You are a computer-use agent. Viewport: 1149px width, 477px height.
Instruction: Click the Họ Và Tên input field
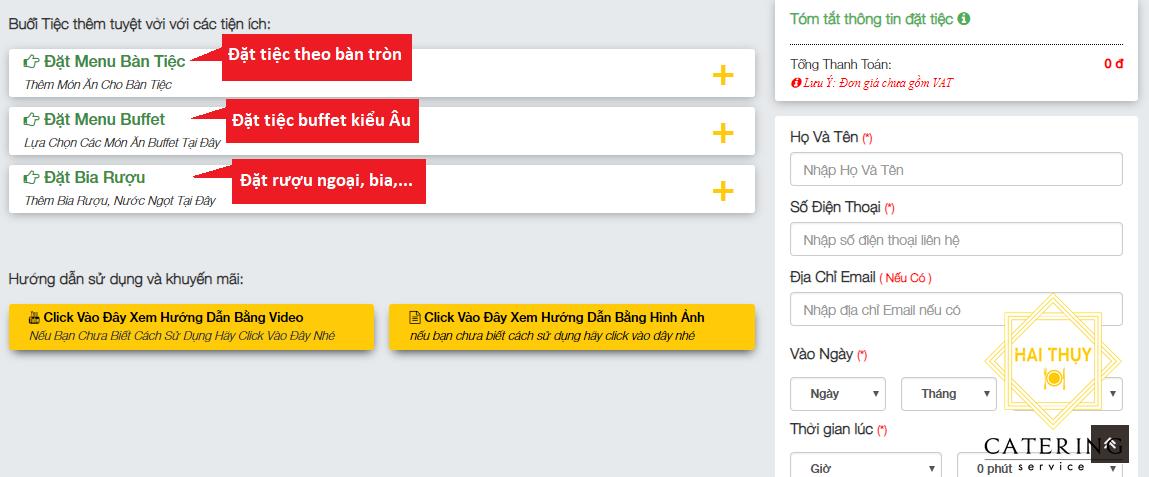coord(956,170)
